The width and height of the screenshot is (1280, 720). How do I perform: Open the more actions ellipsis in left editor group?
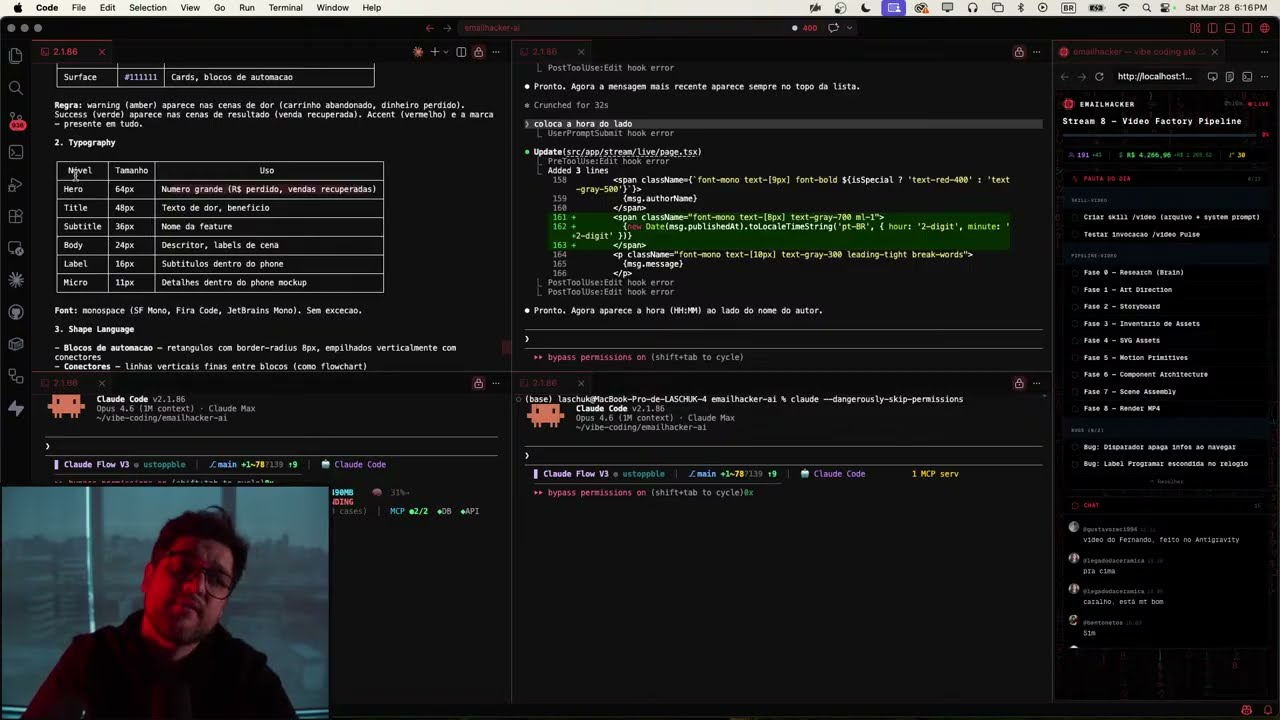tap(496, 51)
